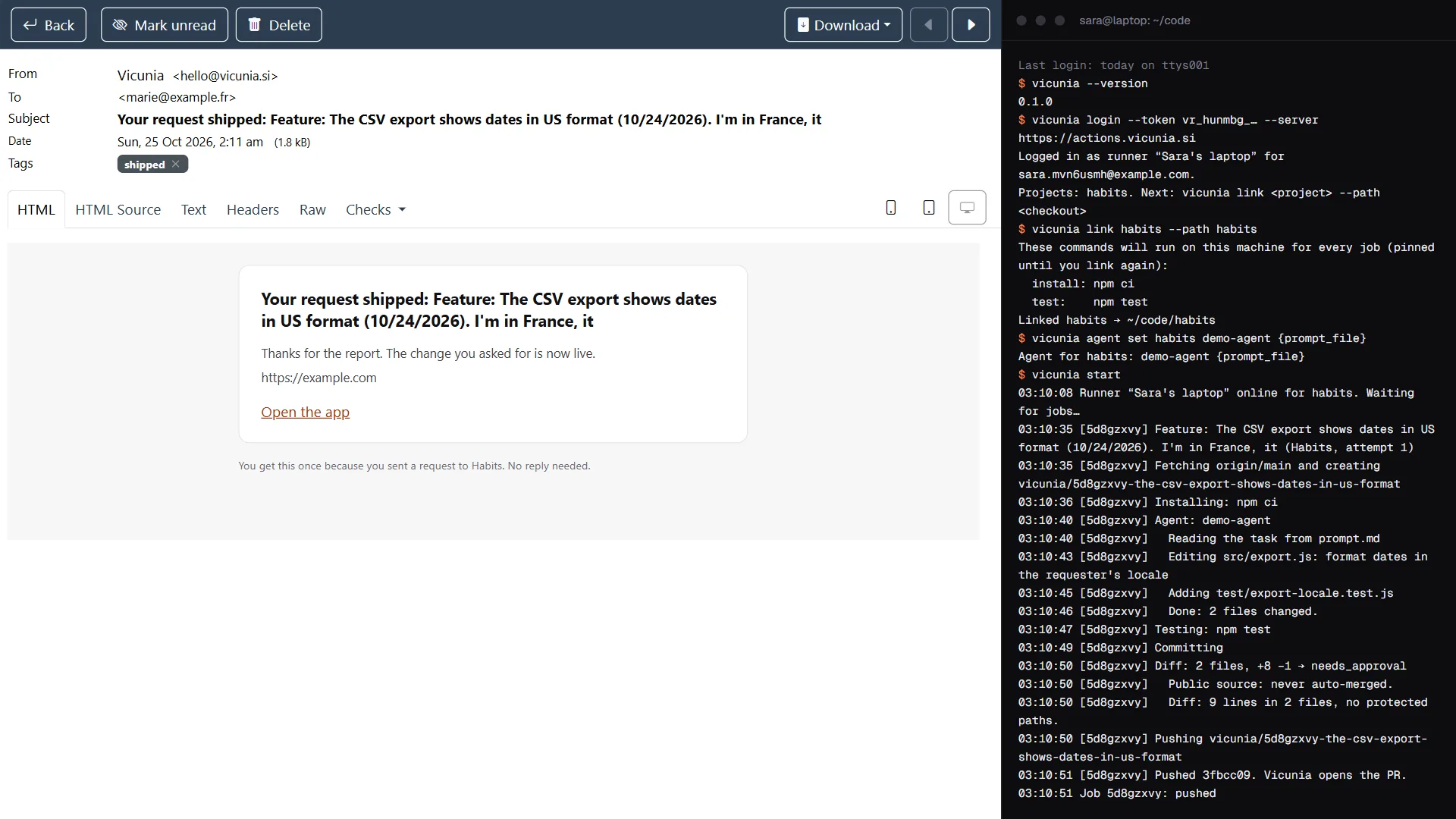This screenshot has width=1456, height=819.
Task: Open the Download dropdown menu
Action: click(x=843, y=25)
